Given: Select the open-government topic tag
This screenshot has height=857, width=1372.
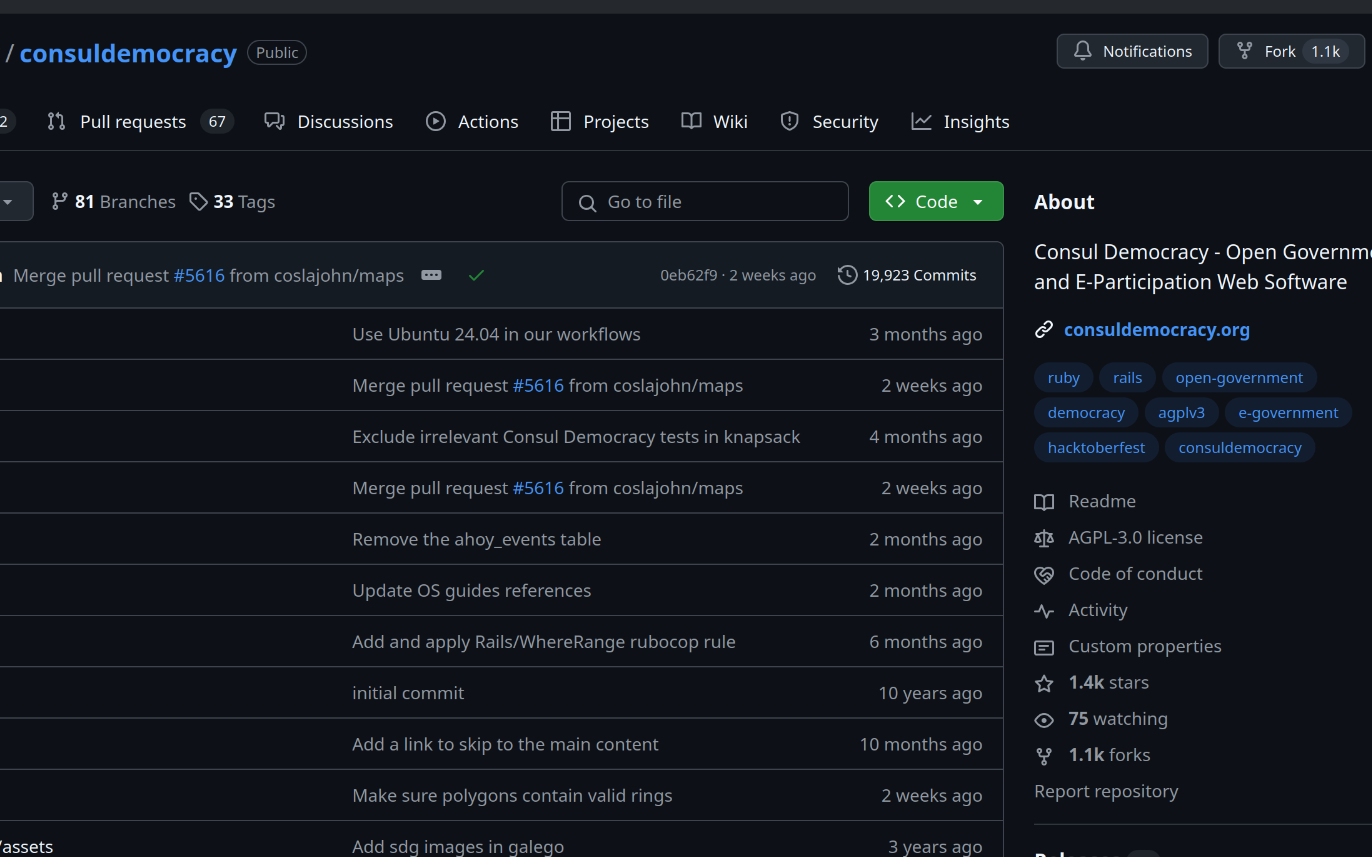Looking at the screenshot, I should [1239, 378].
